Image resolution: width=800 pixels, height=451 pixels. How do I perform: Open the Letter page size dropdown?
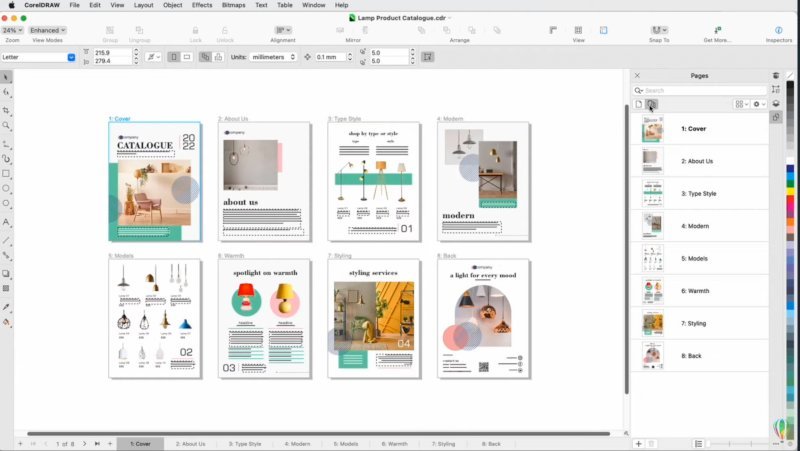(x=38, y=57)
